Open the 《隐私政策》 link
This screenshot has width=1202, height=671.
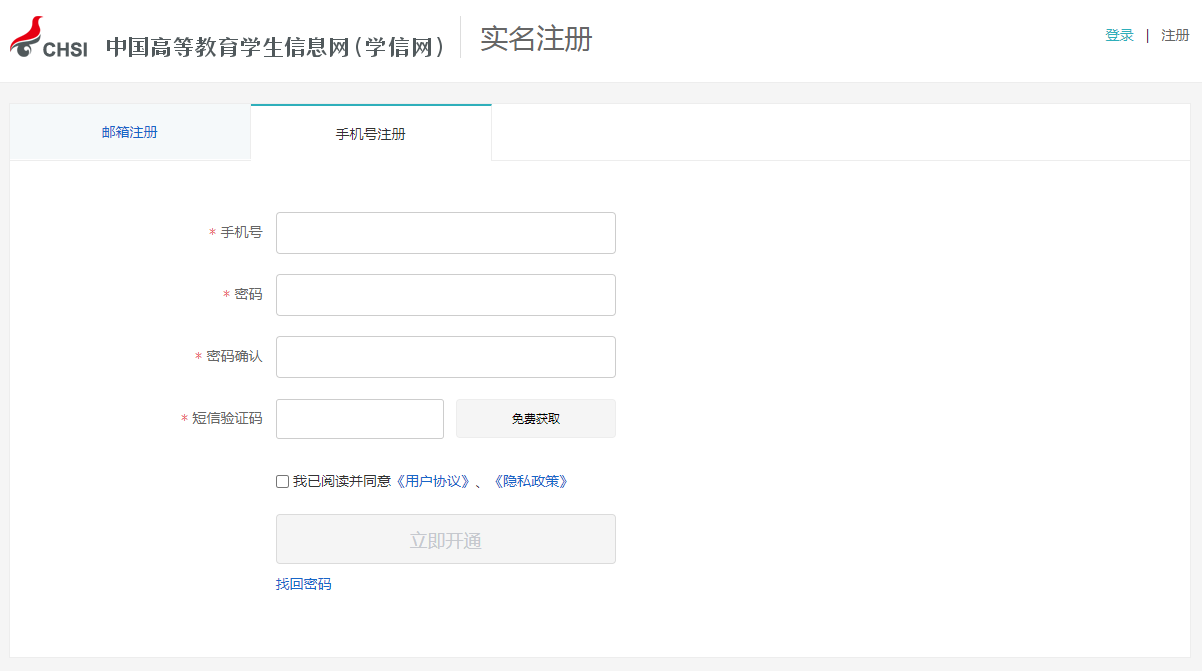tap(530, 481)
